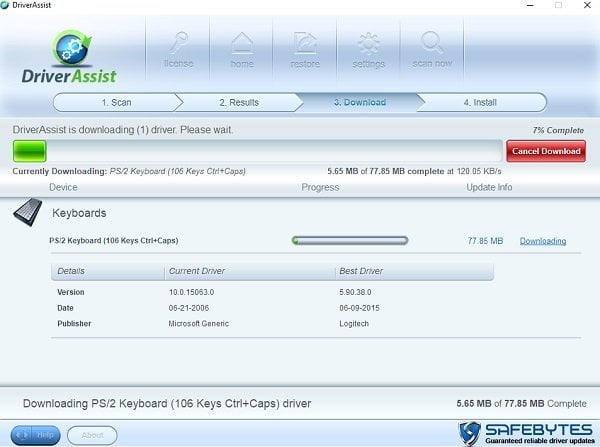Select PS/2 Keyboard (106 Keys Ctrl+Caps) row
This screenshot has height=447, width=600.
pyautogui.click(x=114, y=241)
